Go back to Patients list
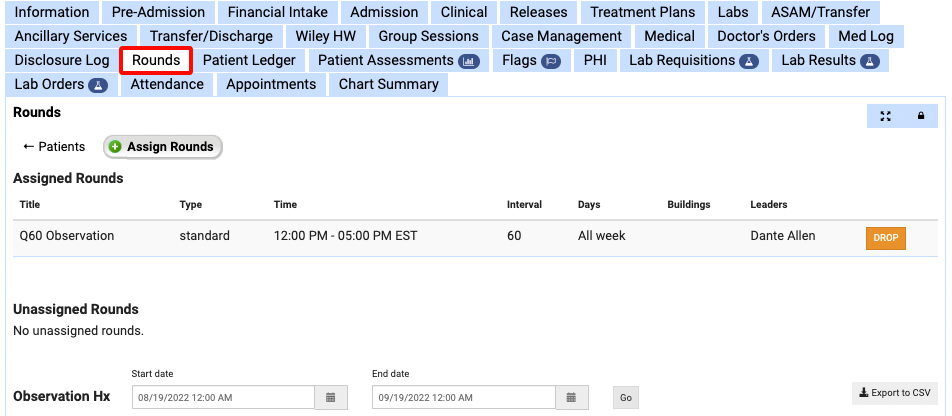The width and height of the screenshot is (952, 416). click(x=54, y=147)
